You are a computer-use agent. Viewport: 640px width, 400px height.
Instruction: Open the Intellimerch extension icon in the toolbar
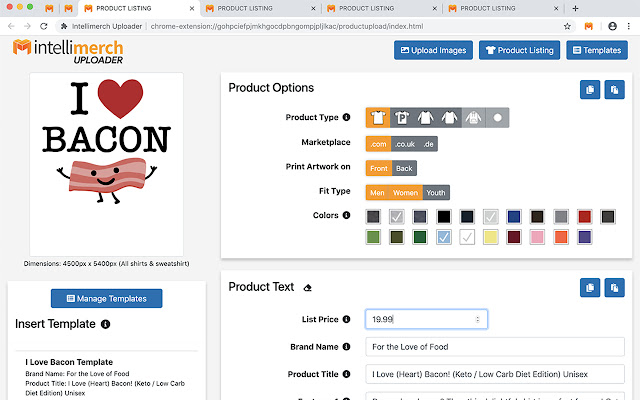[589, 26]
